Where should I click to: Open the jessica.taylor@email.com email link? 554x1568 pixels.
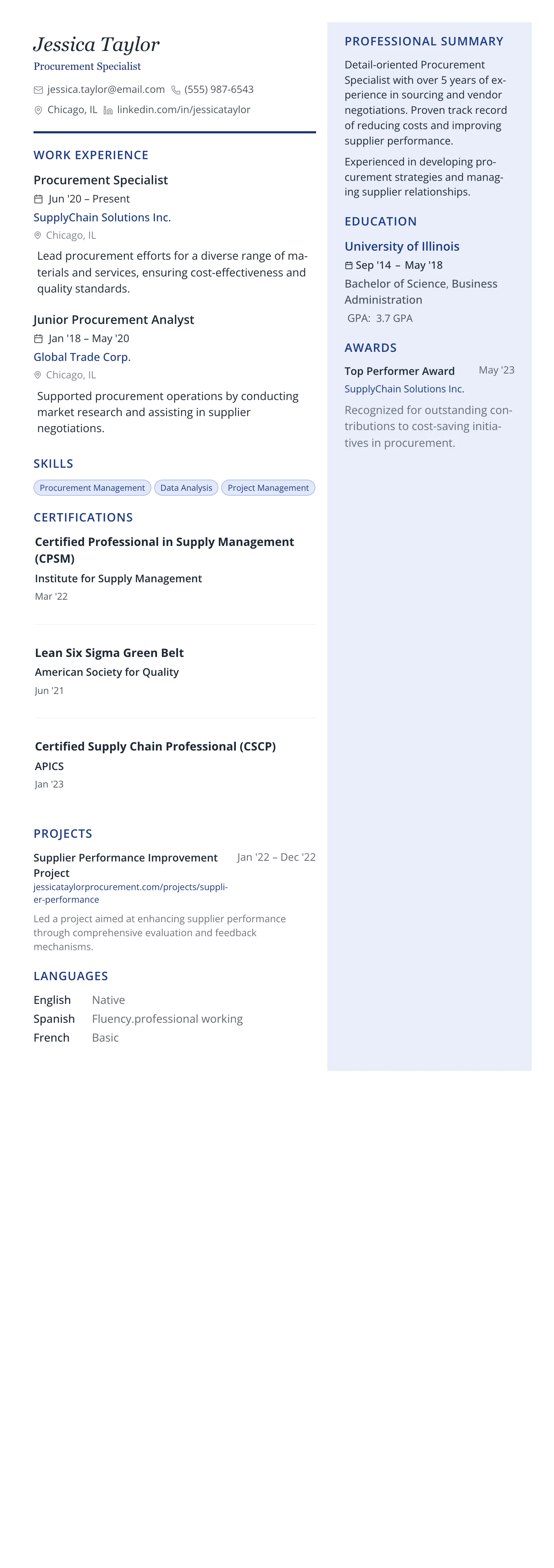point(106,89)
